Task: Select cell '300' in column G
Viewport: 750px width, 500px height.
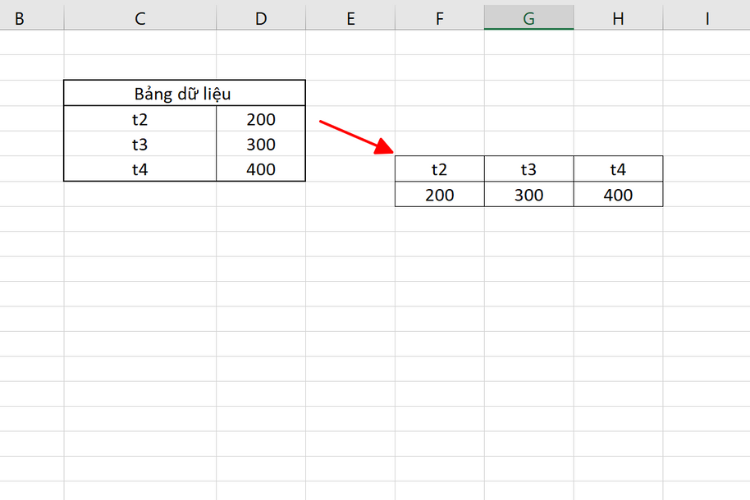Action: (529, 194)
